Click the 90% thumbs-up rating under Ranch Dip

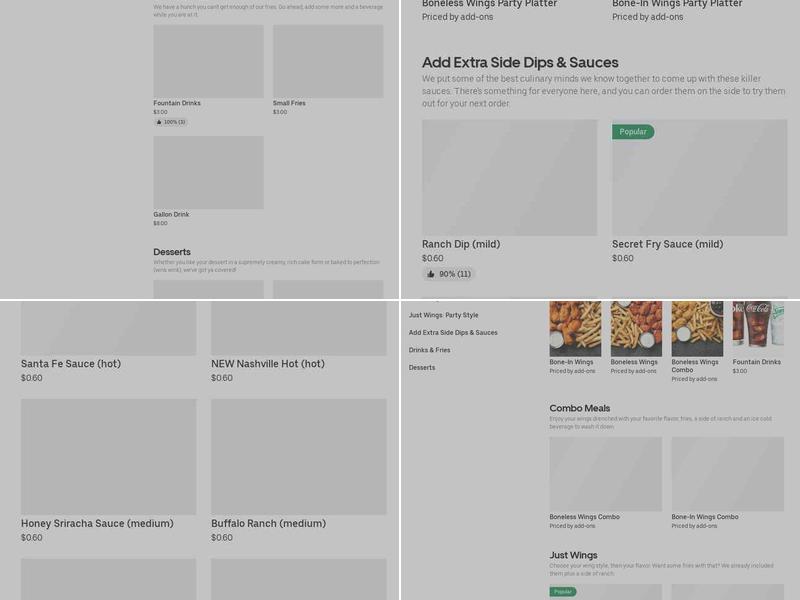coord(449,273)
